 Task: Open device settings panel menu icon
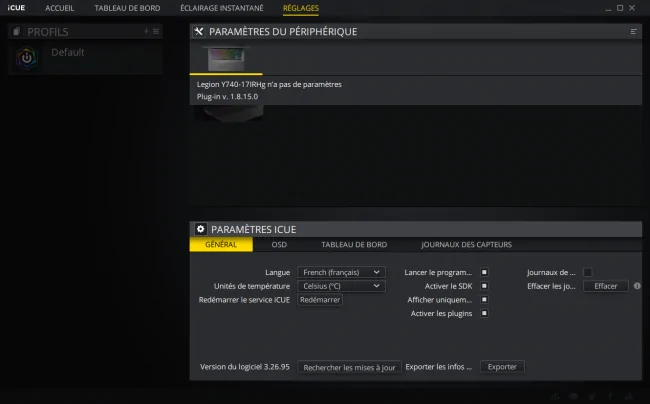coord(633,31)
